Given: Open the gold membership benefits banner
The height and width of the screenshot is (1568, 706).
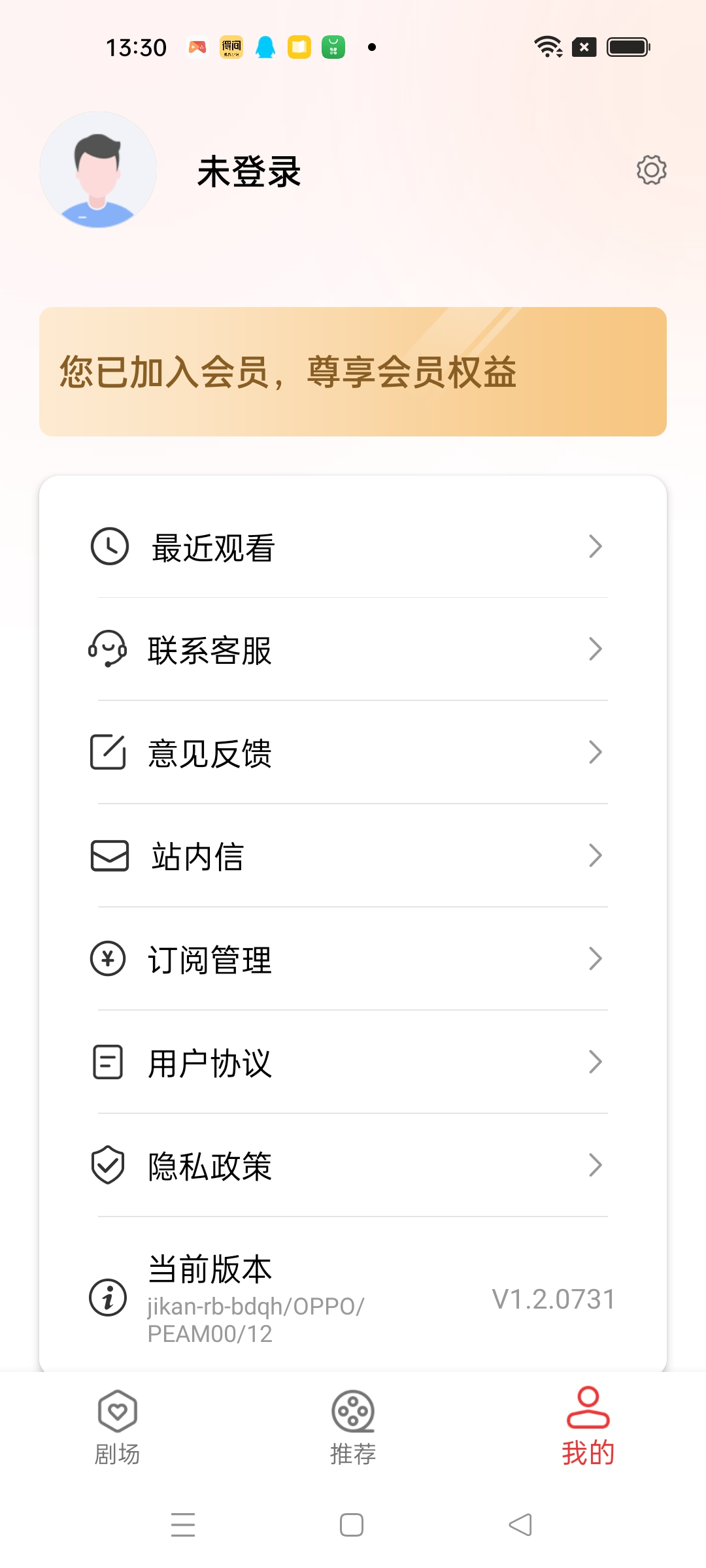Looking at the screenshot, I should coord(353,372).
